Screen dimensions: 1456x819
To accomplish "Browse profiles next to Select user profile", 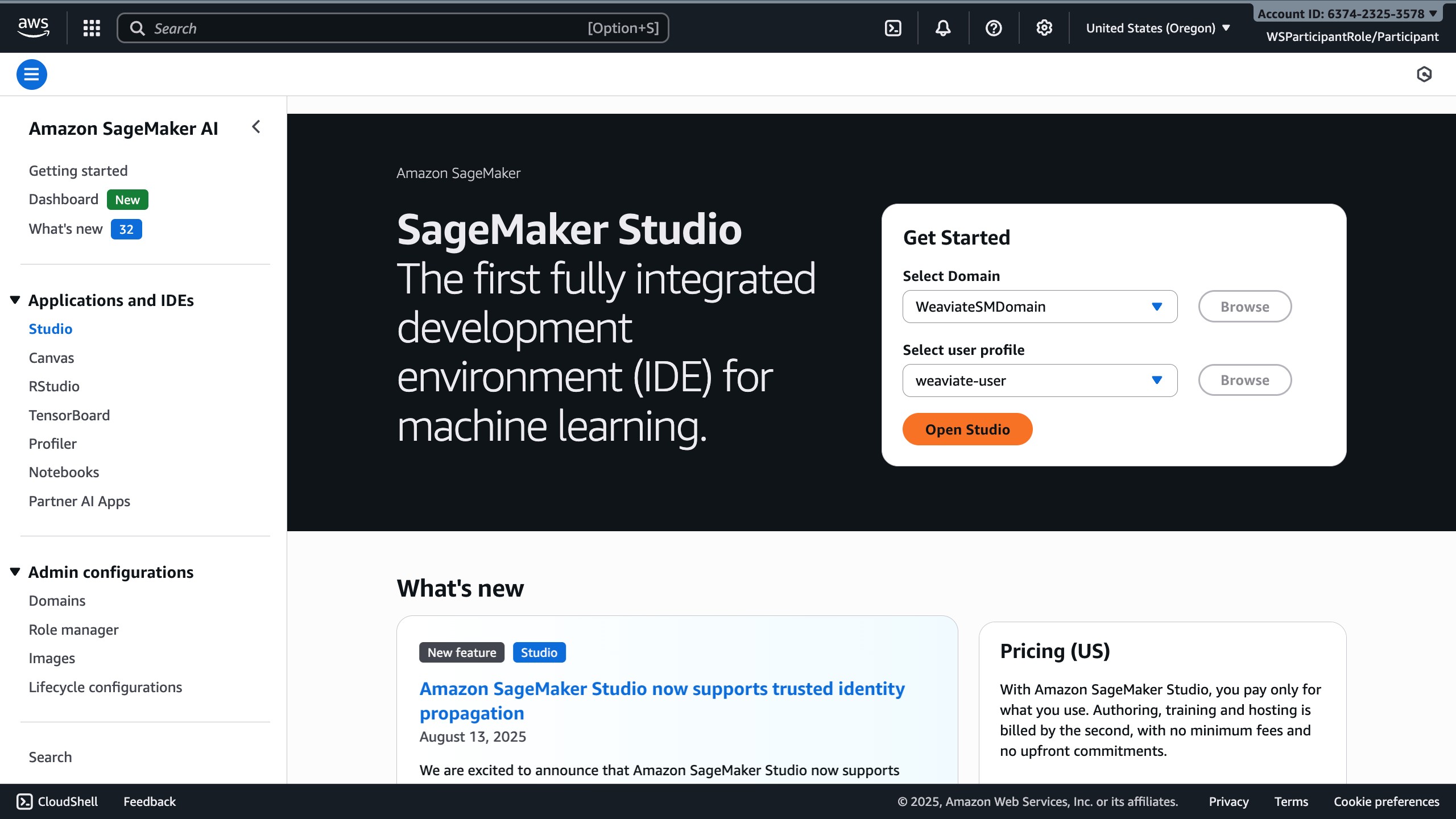I will [1245, 380].
